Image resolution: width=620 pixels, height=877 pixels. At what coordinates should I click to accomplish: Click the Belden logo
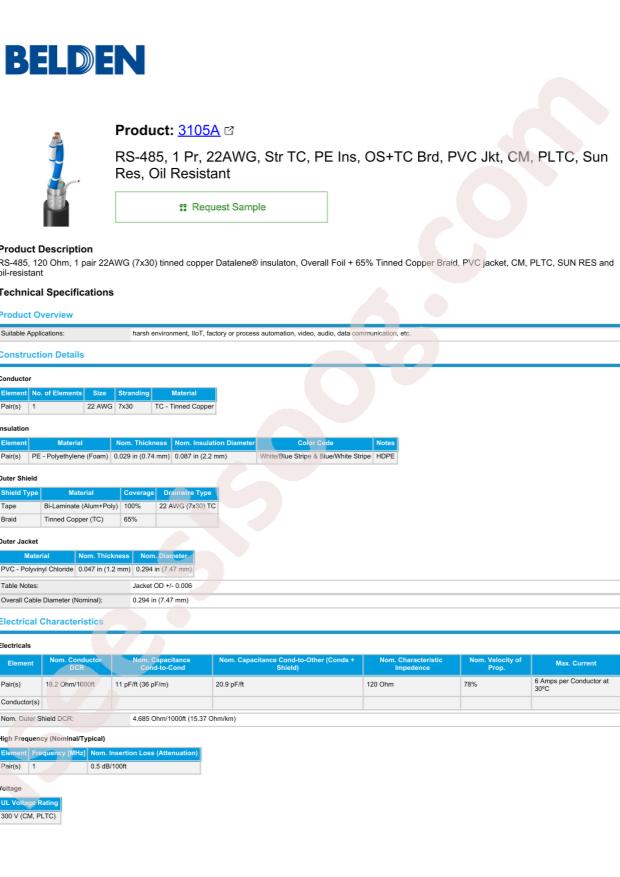(75, 60)
